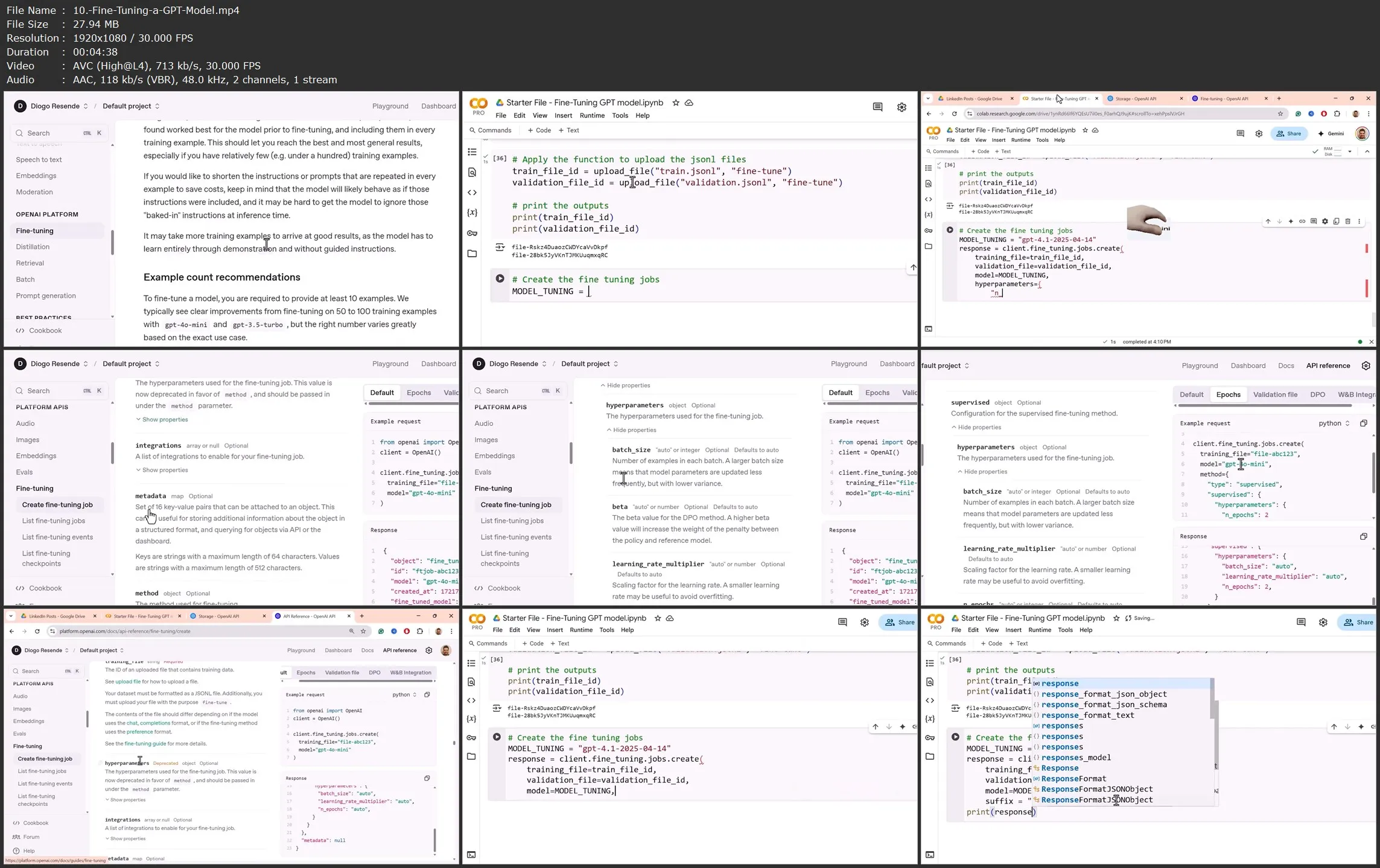The width and height of the screenshot is (1380, 868).
Task: Open variables {x} icon in the Colab frame showing Saving
Action: click(x=930, y=719)
